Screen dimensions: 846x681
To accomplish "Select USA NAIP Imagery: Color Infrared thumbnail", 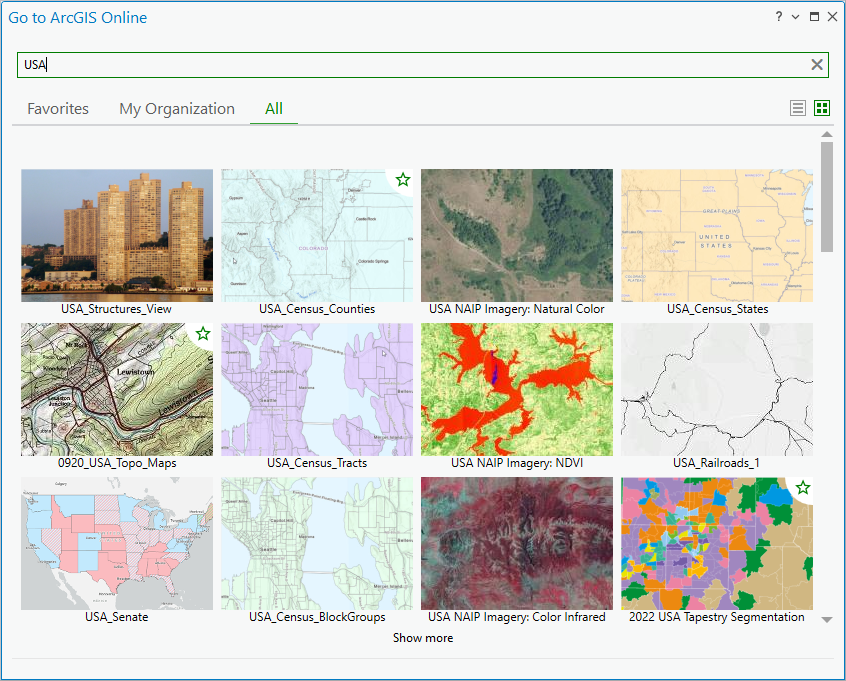I will pos(517,543).
